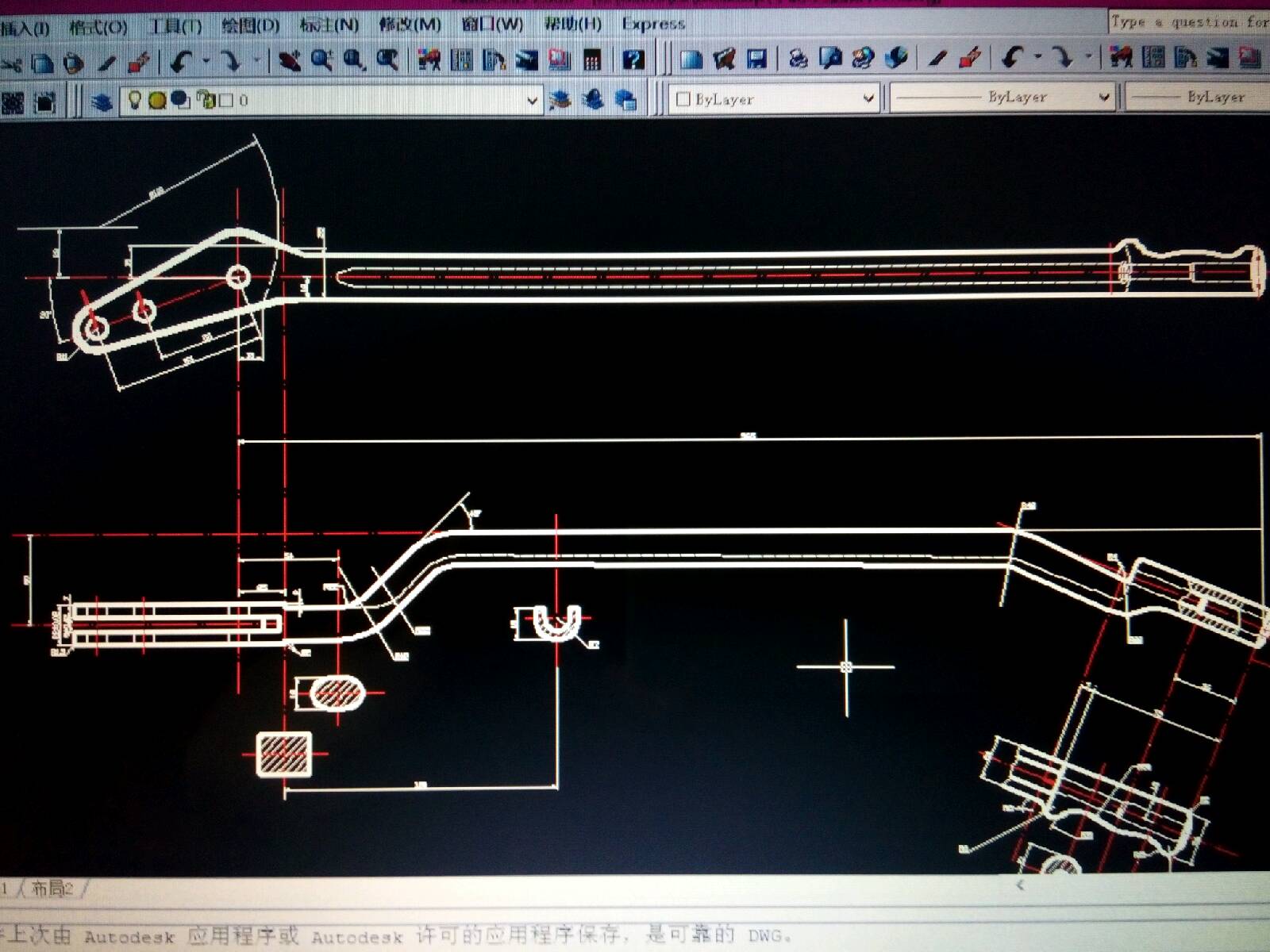Viewport: 1270px width, 952px height.
Task: Activate the Pan hand tool
Action: click(289, 61)
